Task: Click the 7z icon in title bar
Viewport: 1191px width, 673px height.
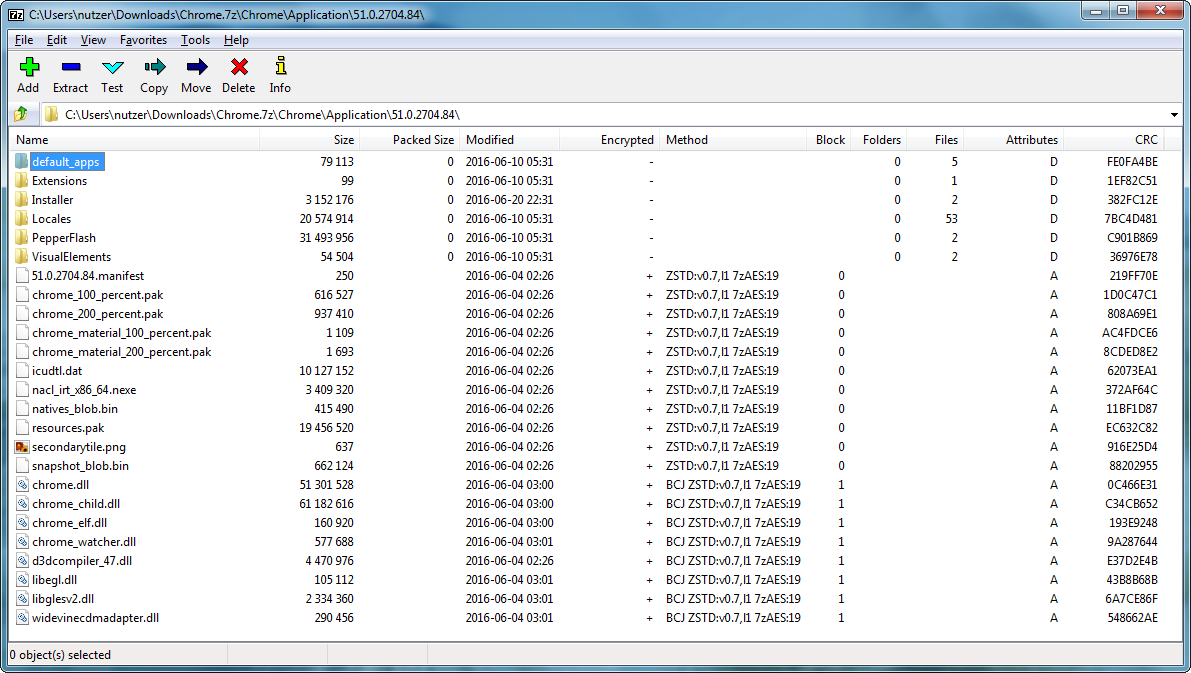Action: [x=16, y=14]
